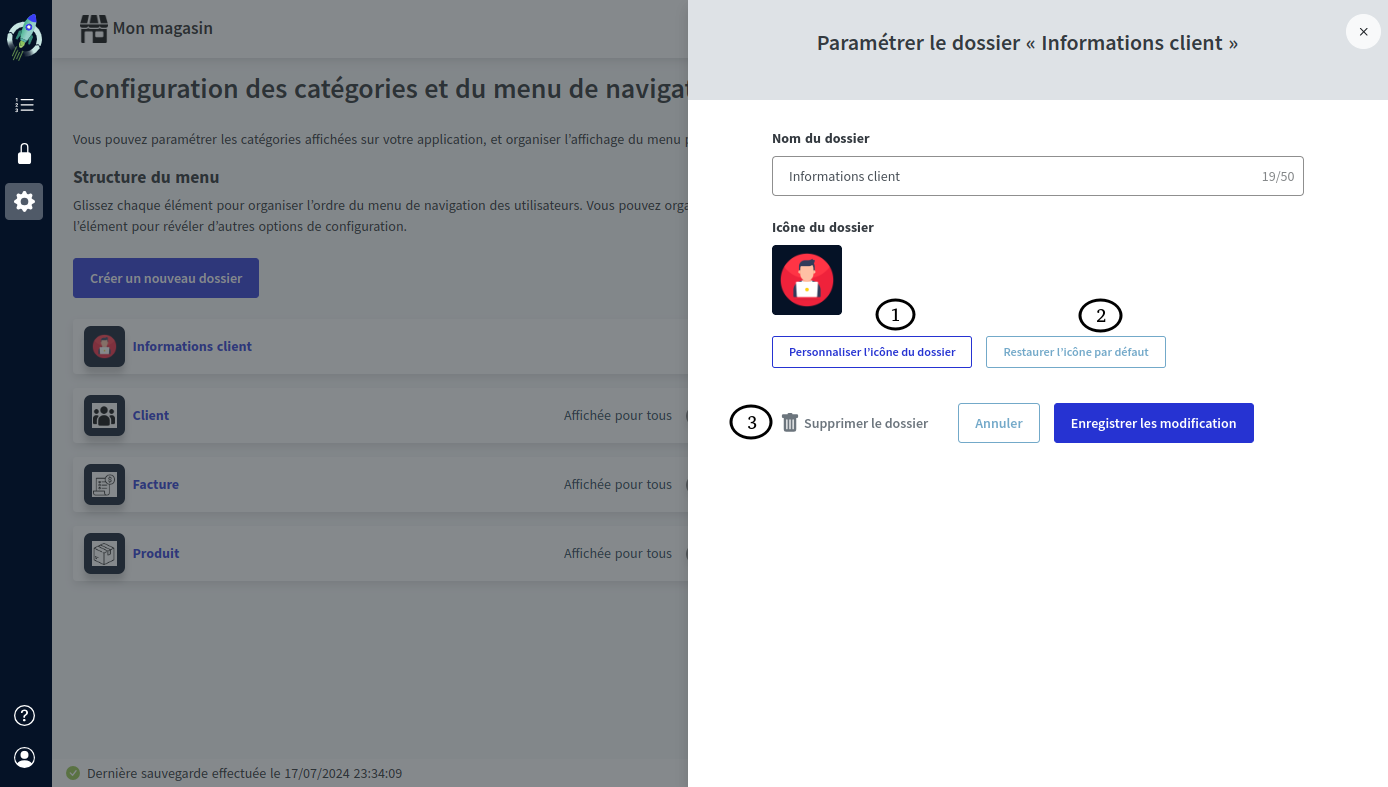The height and width of the screenshot is (787, 1388).
Task: Click Restaurer l'icône par défaut
Action: pyautogui.click(x=1076, y=351)
